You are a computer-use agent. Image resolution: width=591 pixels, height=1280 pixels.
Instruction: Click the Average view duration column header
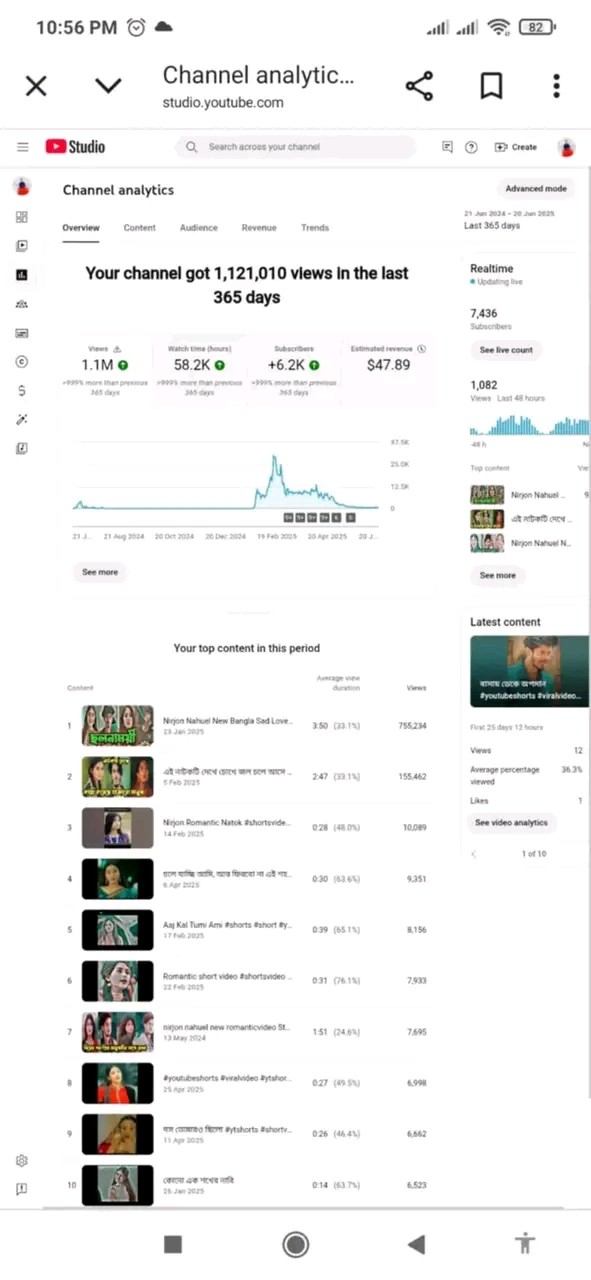338,684
